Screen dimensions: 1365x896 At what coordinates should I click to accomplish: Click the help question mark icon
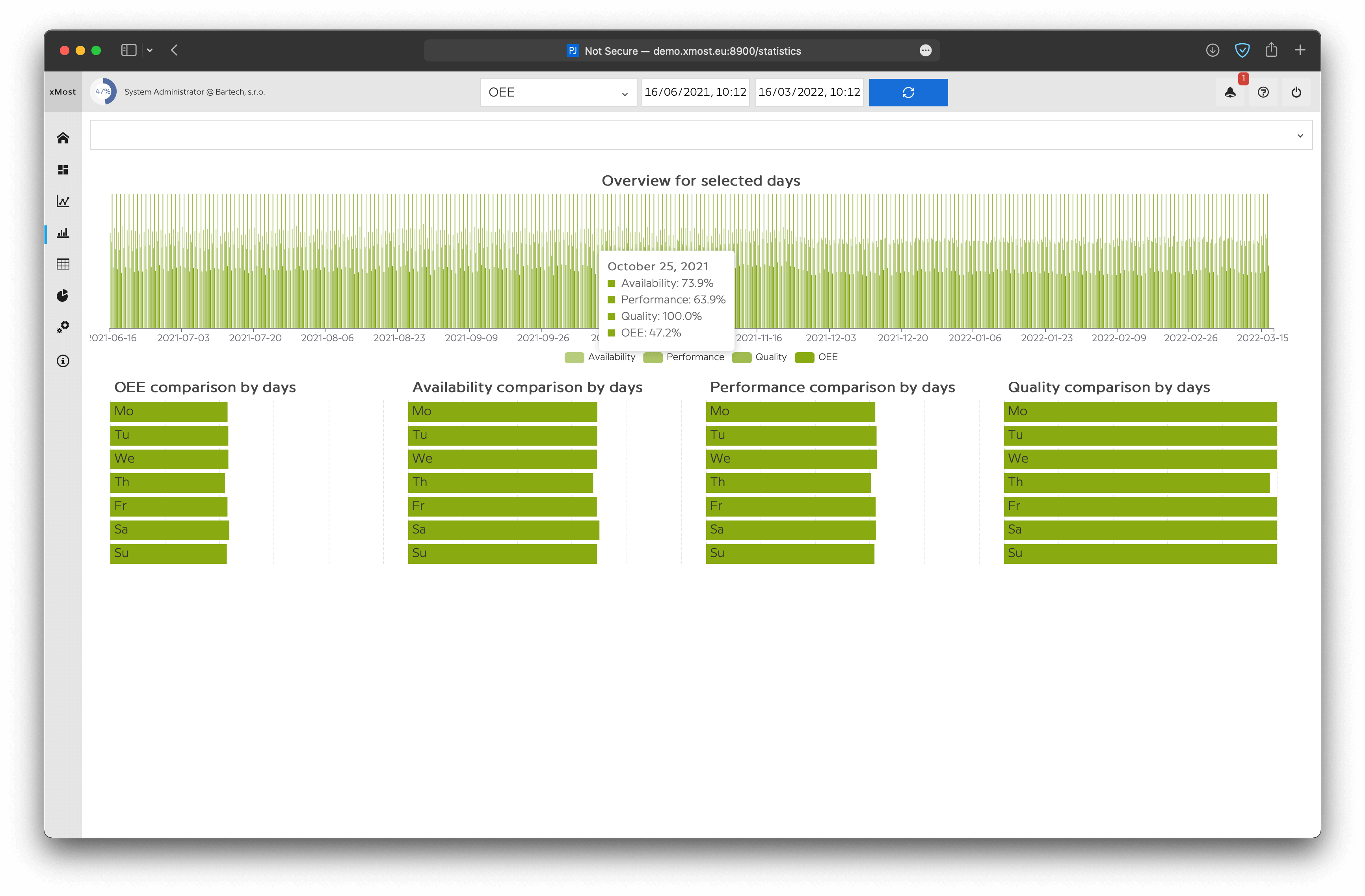[1263, 92]
